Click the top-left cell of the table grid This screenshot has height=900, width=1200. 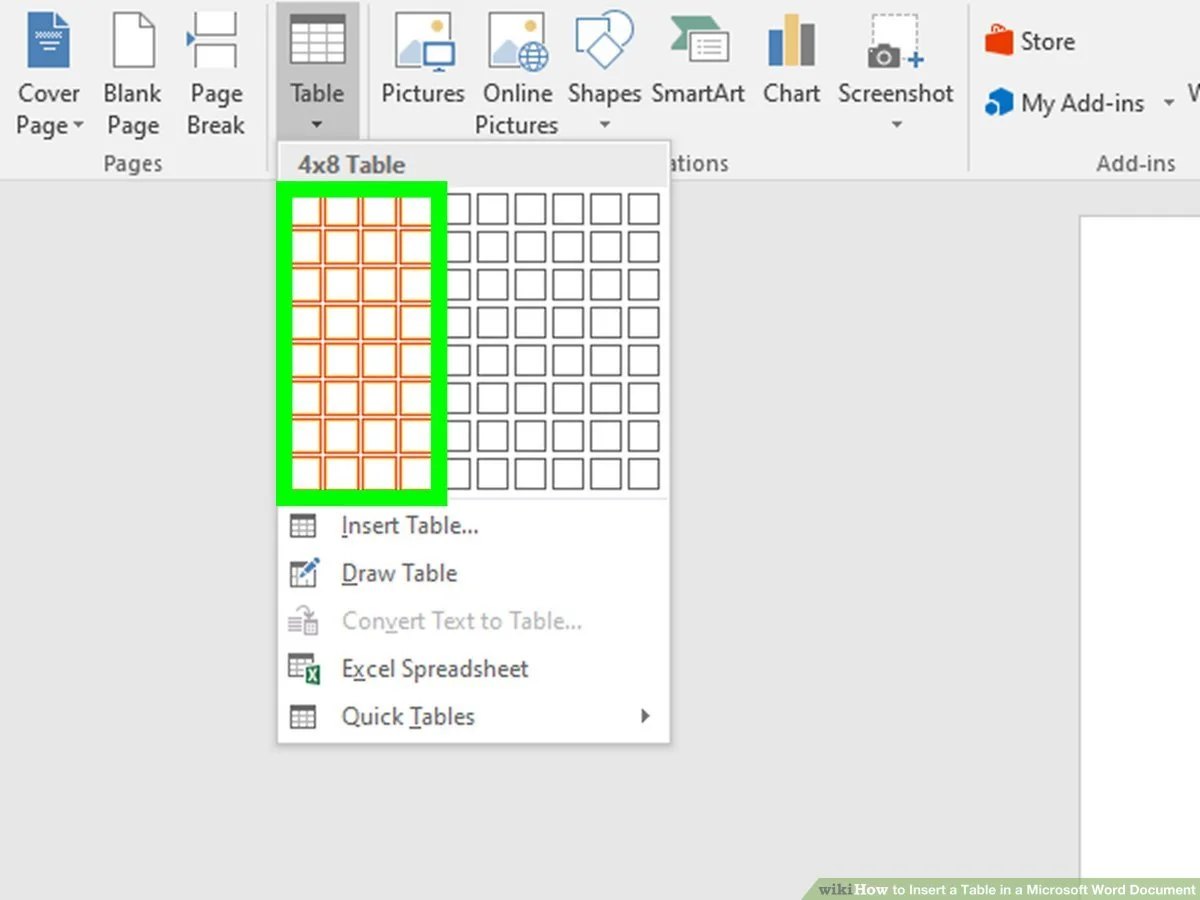click(x=306, y=209)
